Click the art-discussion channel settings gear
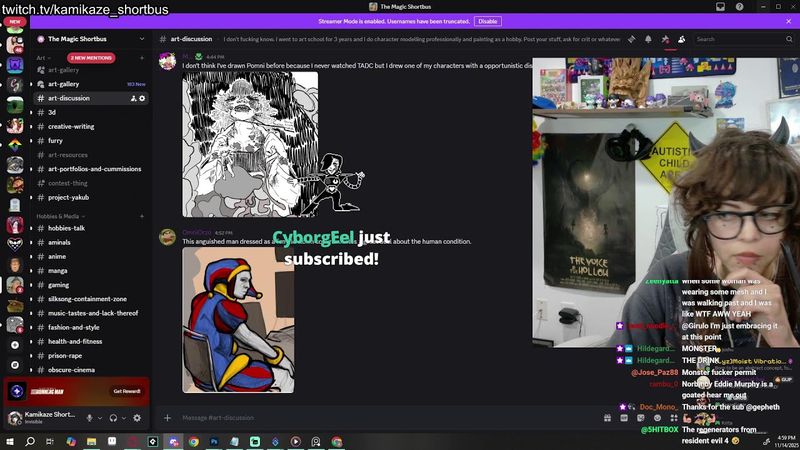 tap(142, 98)
